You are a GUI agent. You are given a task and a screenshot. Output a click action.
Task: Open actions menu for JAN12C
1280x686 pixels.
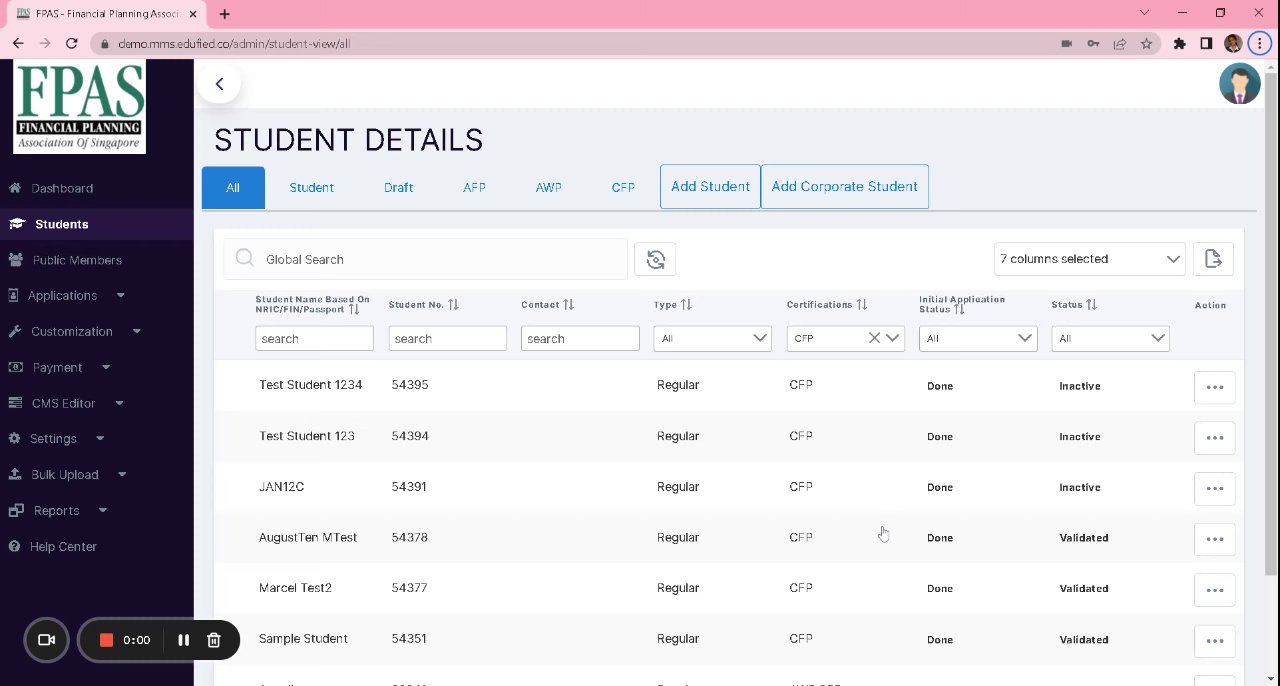1215,489
